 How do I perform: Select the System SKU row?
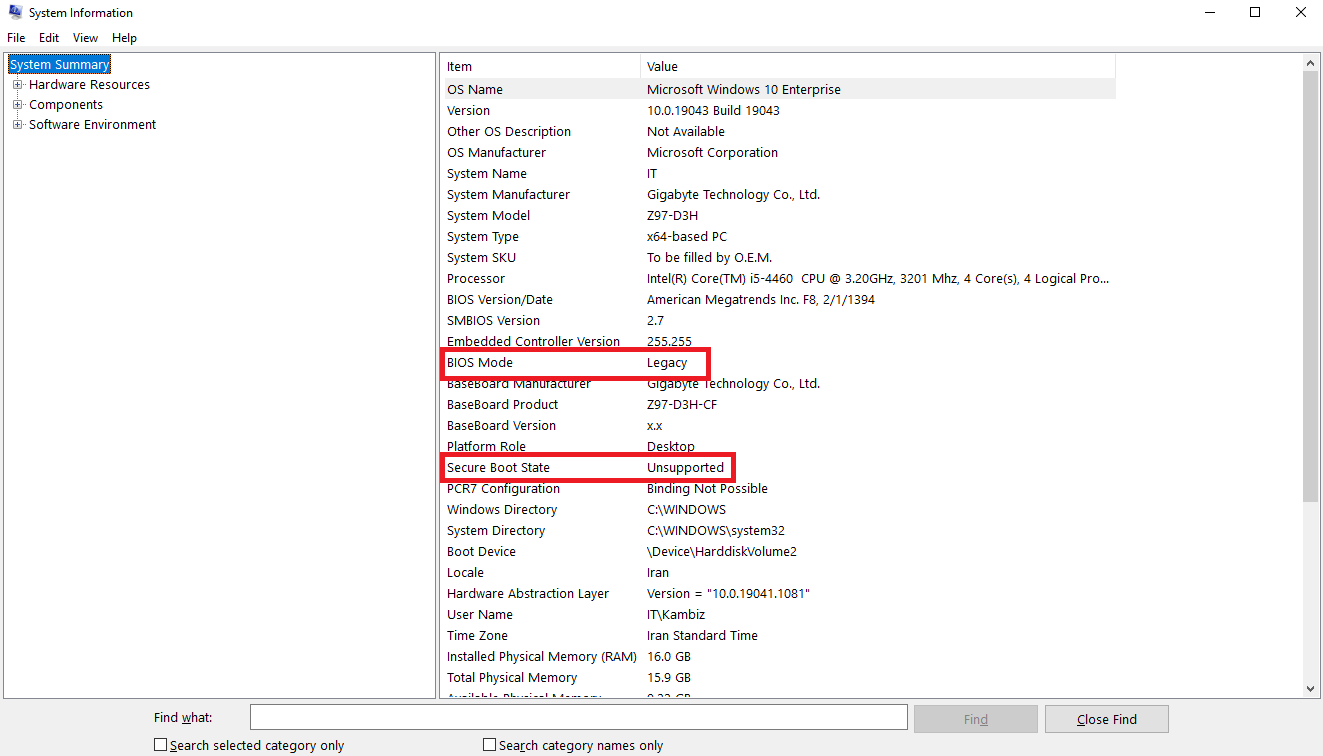[x=778, y=257]
